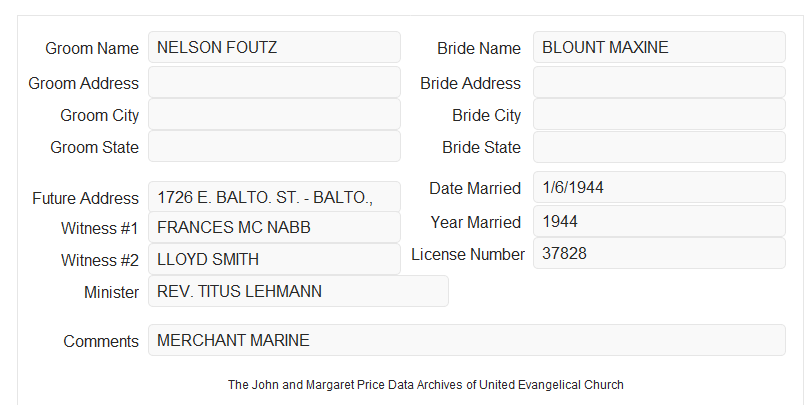Select the empty Groom City field

click(274, 114)
